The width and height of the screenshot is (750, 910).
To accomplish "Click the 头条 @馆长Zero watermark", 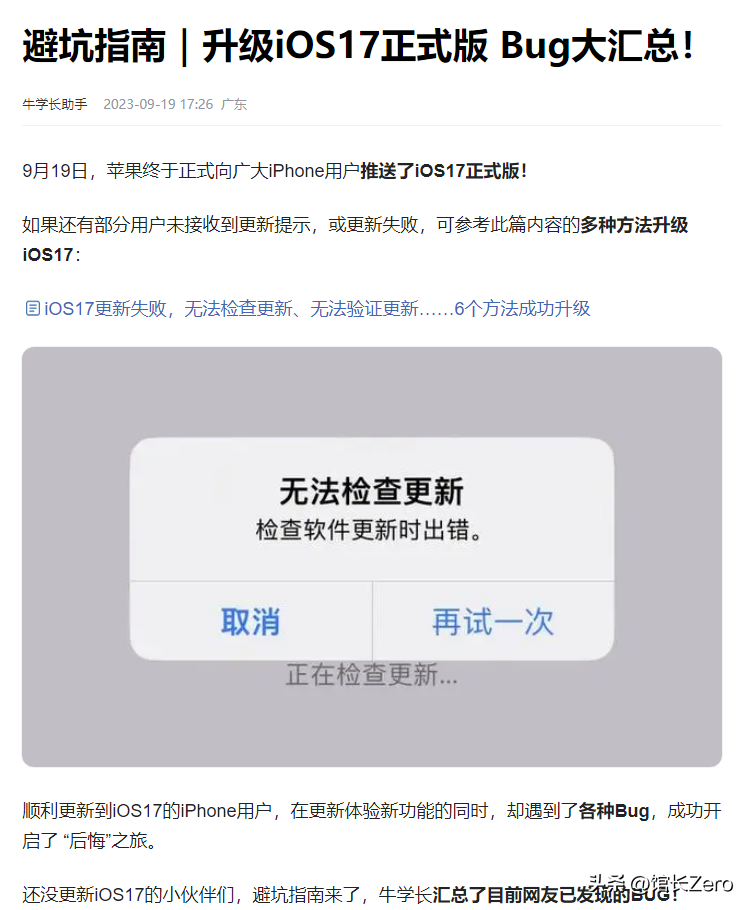I will tap(660, 884).
